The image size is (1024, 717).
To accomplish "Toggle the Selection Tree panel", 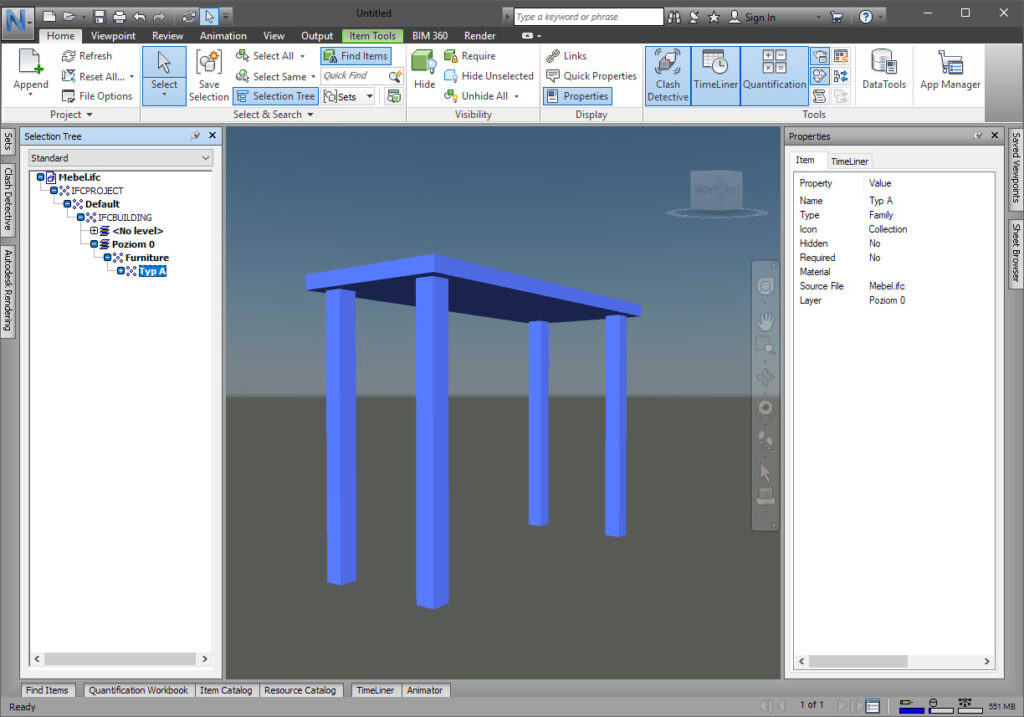I will point(275,96).
